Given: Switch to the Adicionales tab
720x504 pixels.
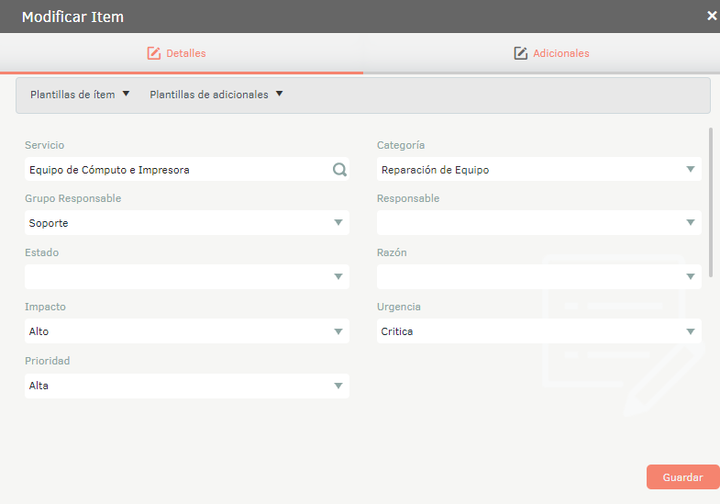Looking at the screenshot, I should pos(542,53).
